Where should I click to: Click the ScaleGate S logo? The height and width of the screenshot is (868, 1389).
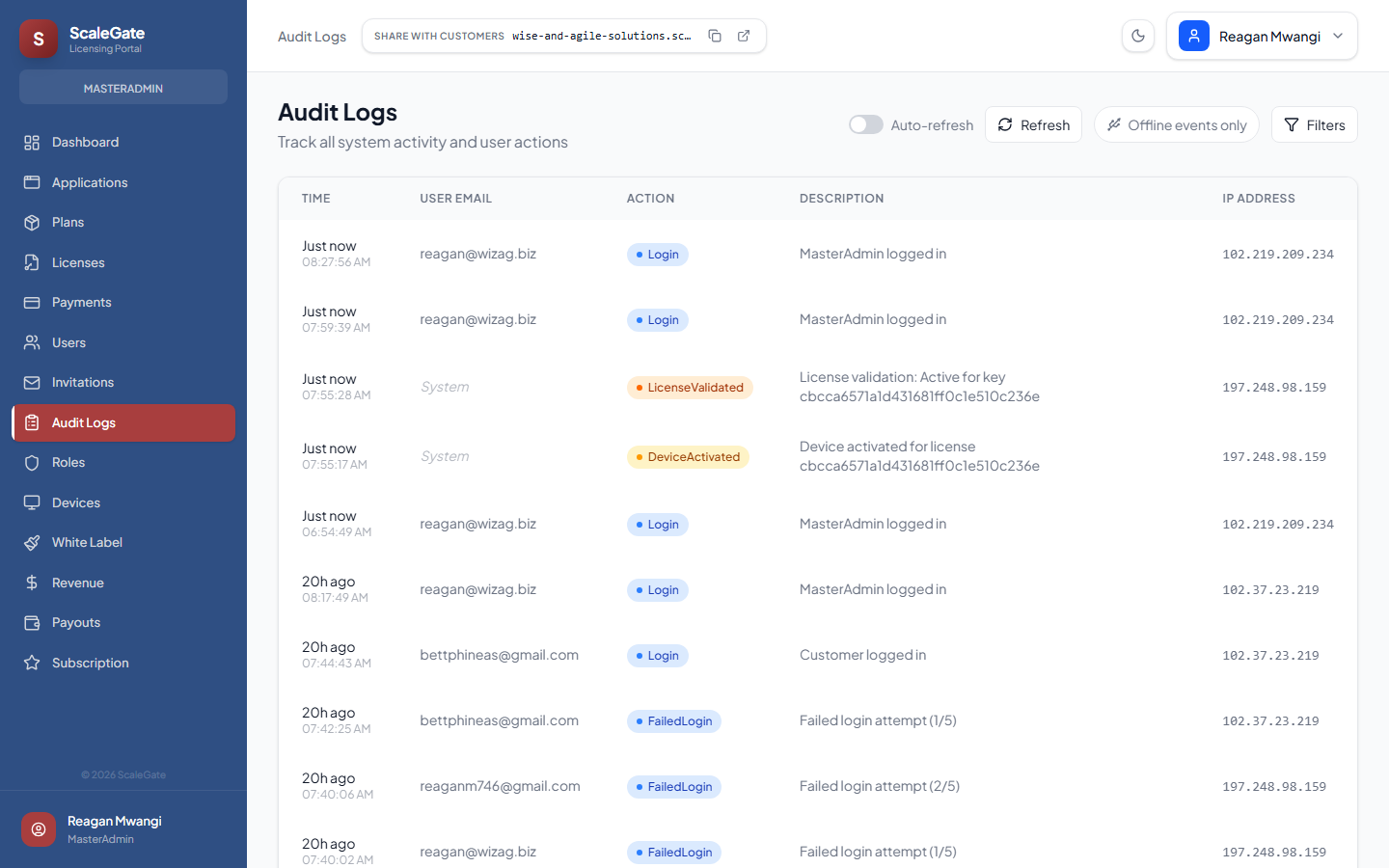(x=39, y=39)
